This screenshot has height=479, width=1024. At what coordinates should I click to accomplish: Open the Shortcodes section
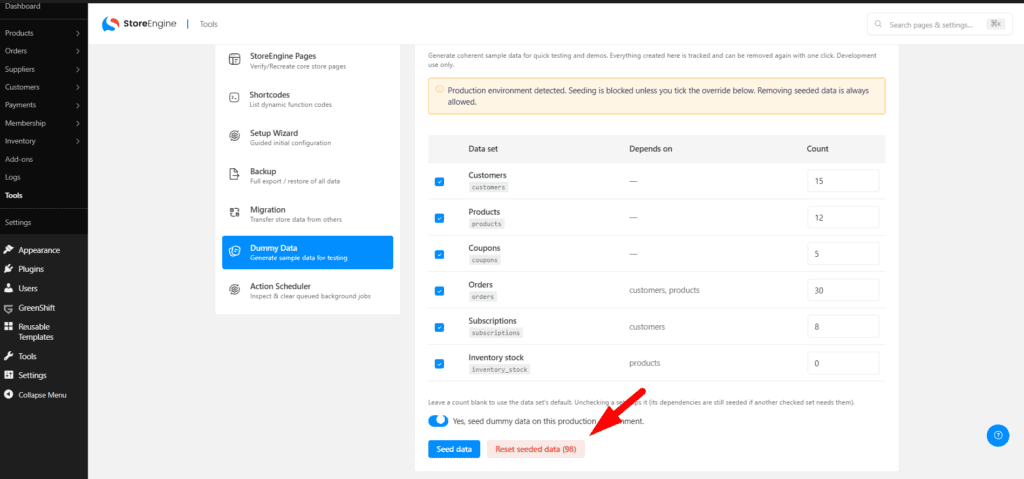(x=308, y=99)
